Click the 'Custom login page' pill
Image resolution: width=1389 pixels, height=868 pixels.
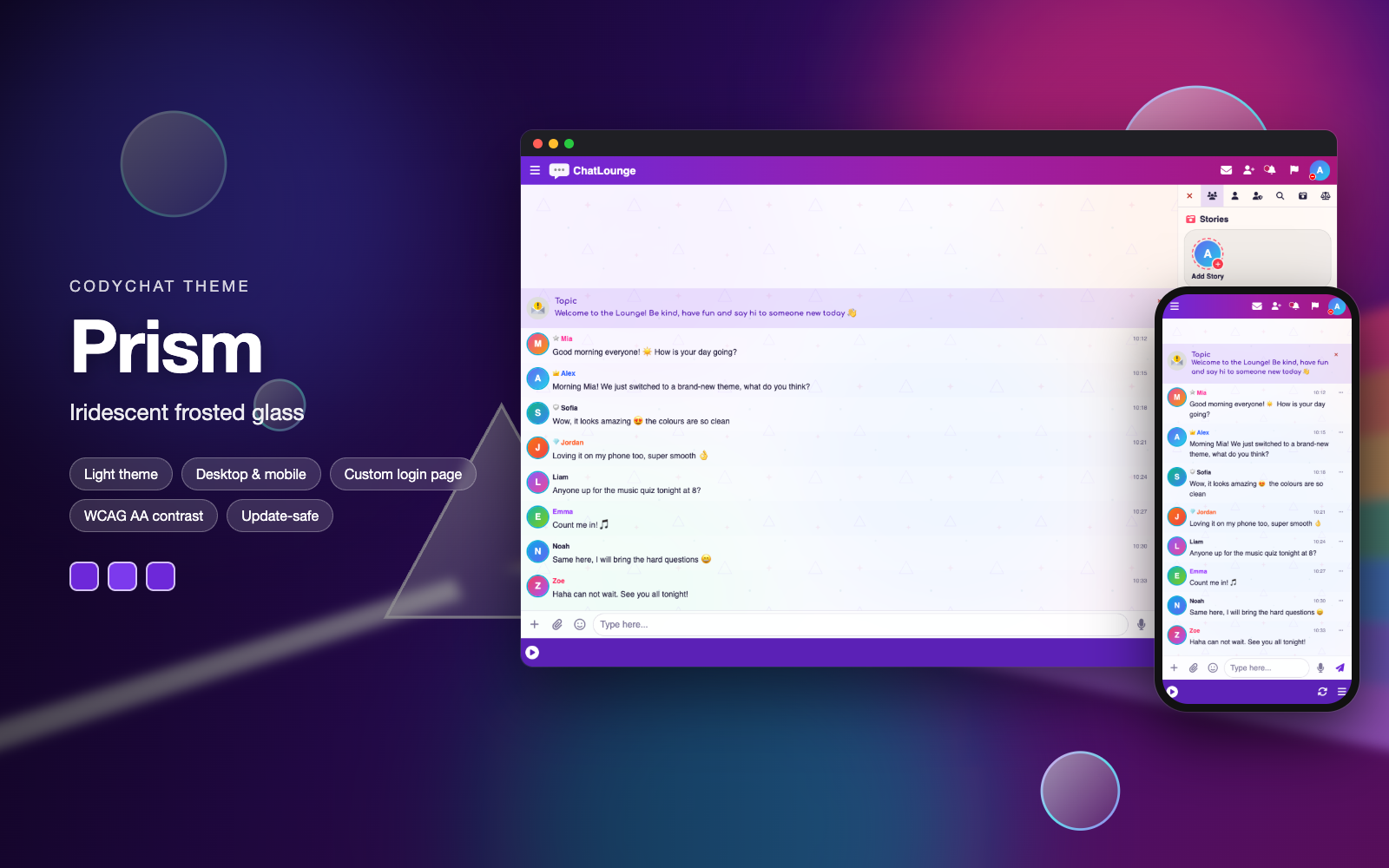[403, 474]
